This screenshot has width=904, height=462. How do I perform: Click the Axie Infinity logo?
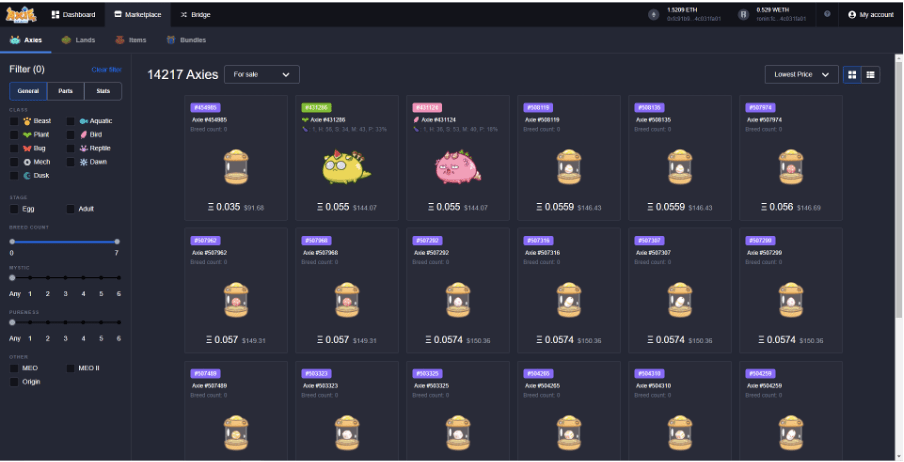click(21, 14)
